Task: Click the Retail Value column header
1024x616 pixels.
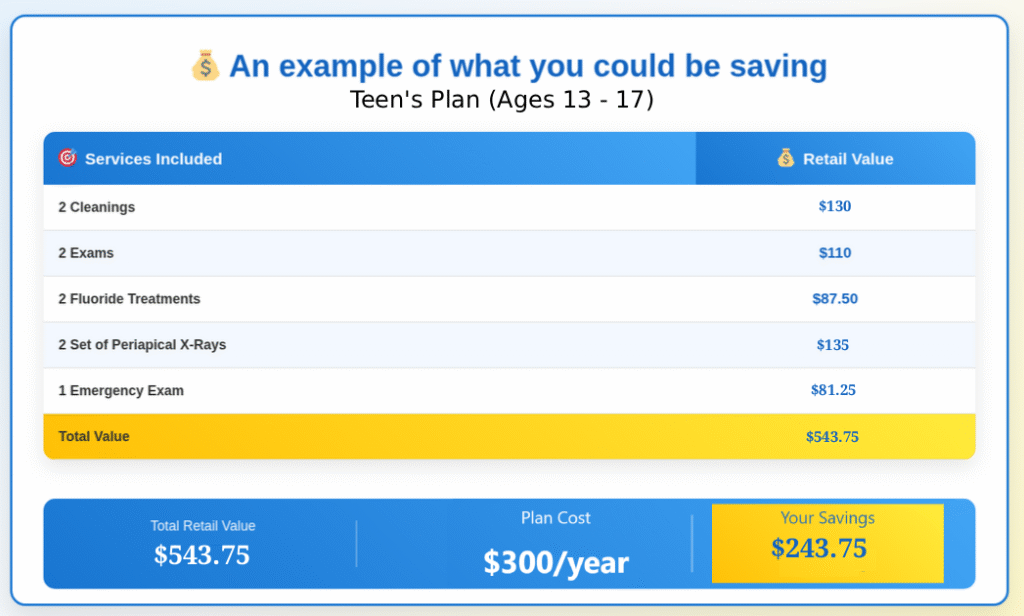Action: click(848, 159)
